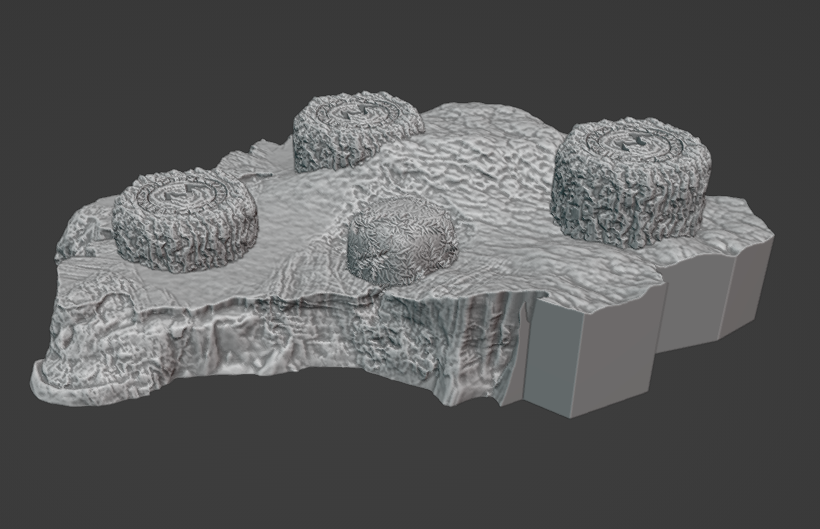Select the rear middle engraved cylinder
The width and height of the screenshot is (820, 529).
coord(357,131)
